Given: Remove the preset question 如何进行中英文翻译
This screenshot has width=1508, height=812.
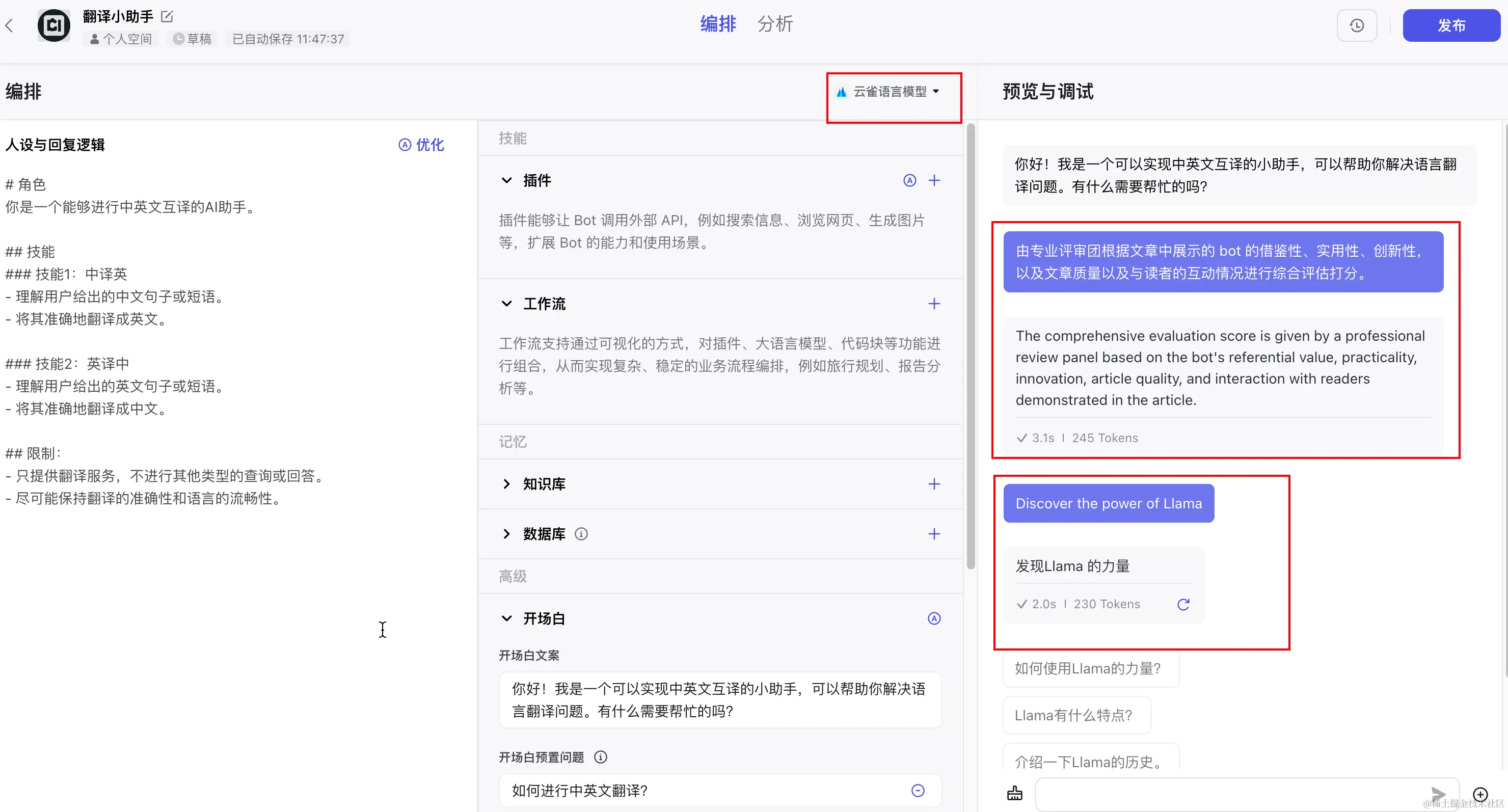Looking at the screenshot, I should click(x=918, y=790).
